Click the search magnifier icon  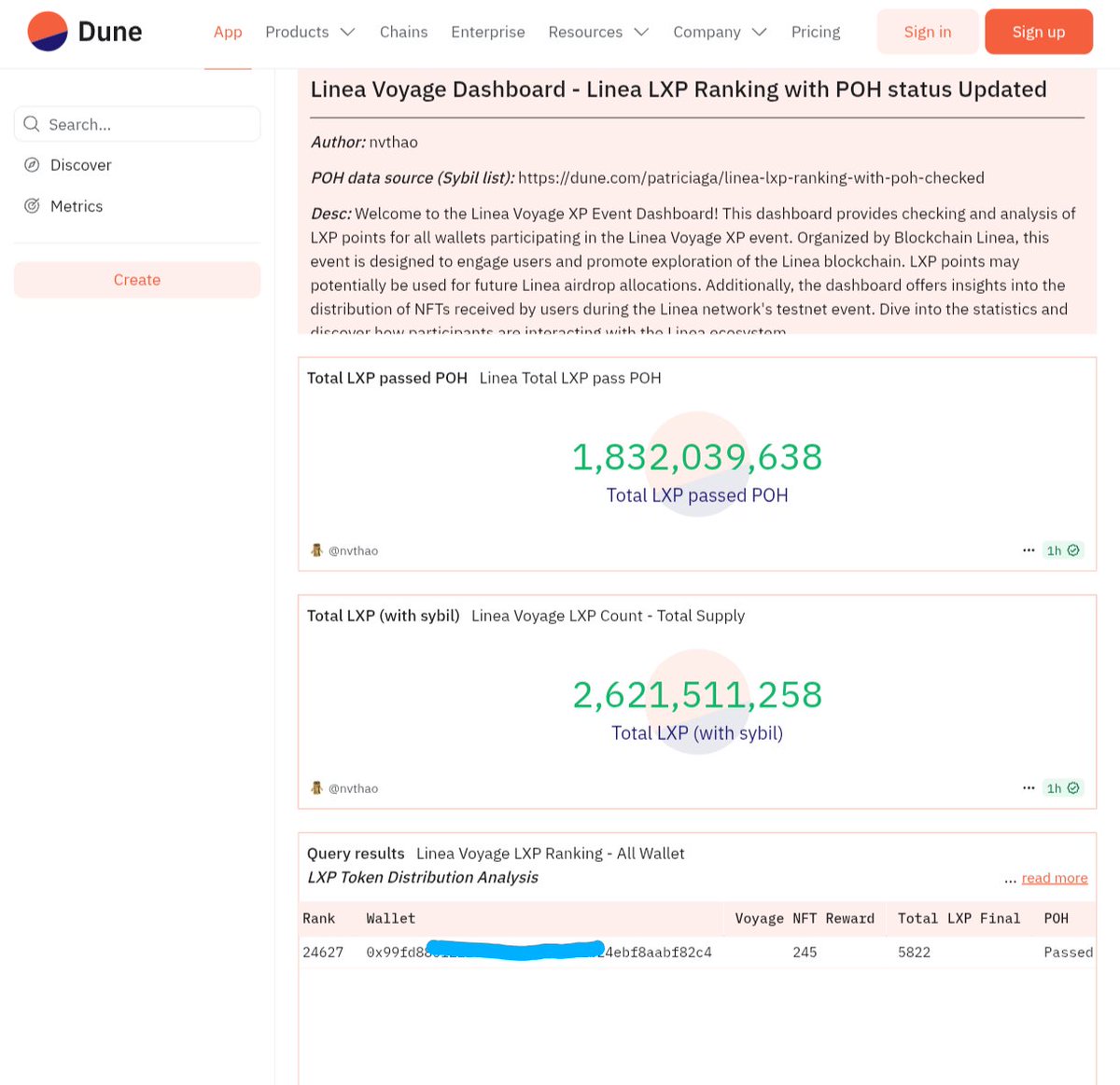click(x=32, y=124)
